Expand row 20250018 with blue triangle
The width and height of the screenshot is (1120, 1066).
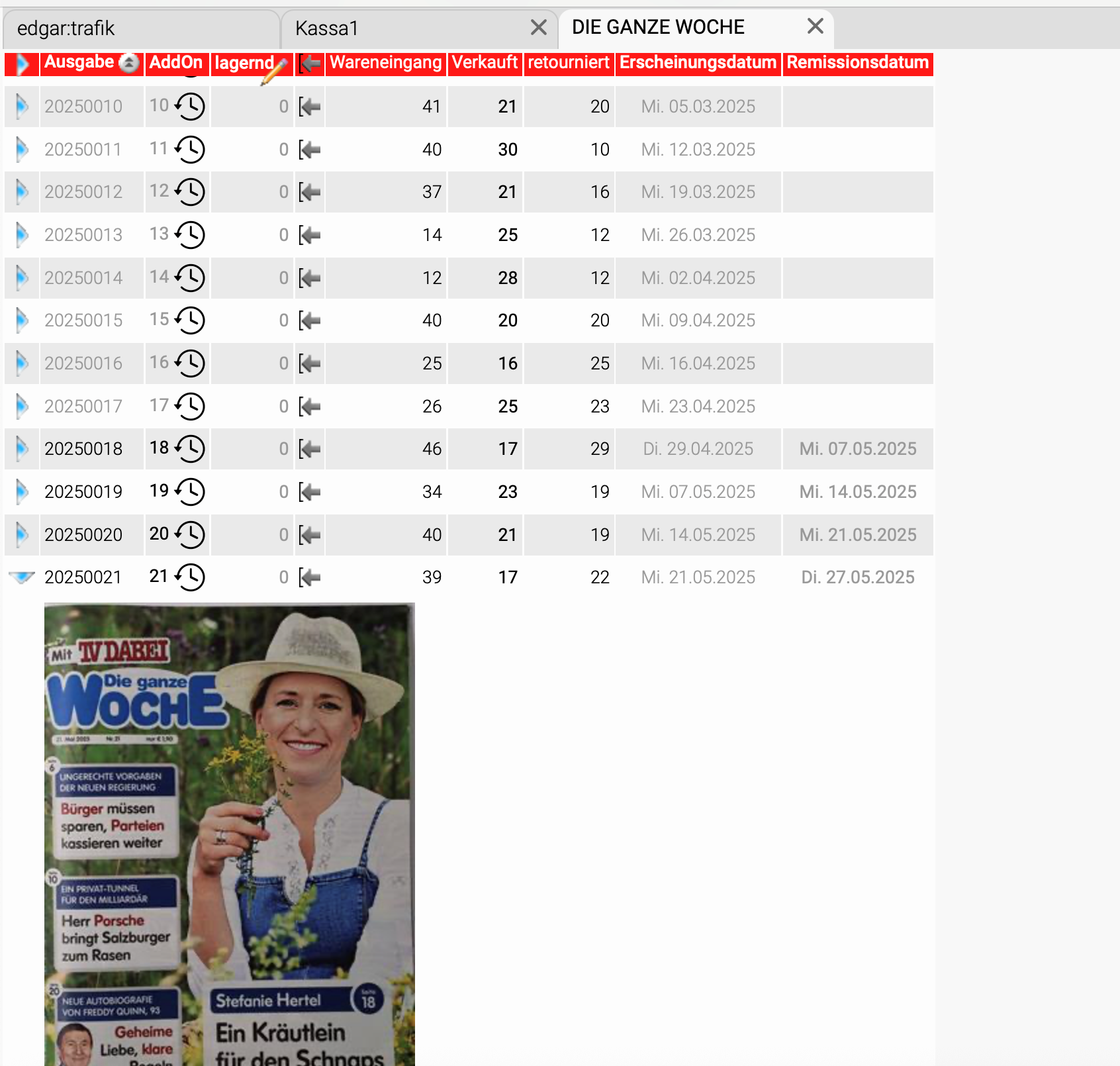(x=22, y=449)
